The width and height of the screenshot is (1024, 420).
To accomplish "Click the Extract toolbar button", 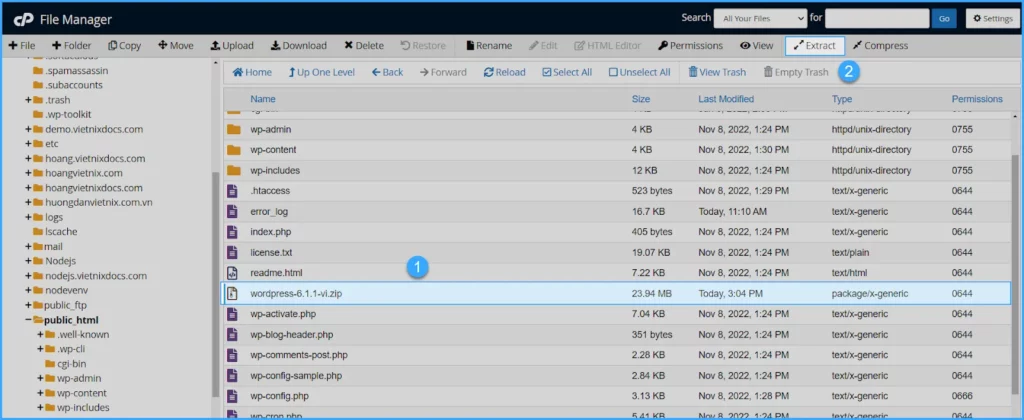I will click(815, 45).
